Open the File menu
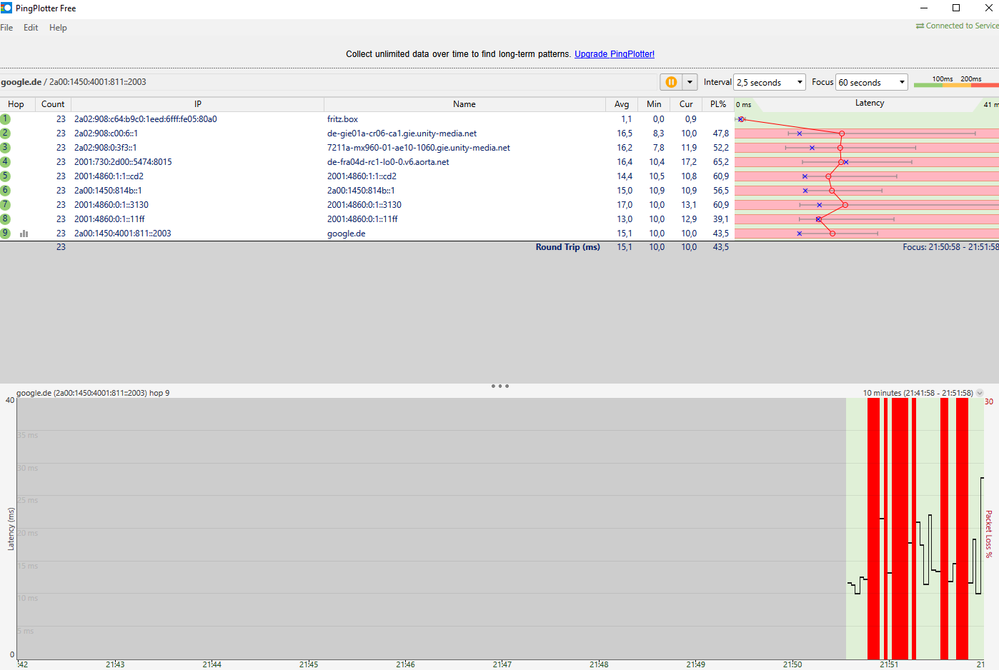Image resolution: width=999 pixels, height=670 pixels. pyautogui.click(x=7, y=27)
